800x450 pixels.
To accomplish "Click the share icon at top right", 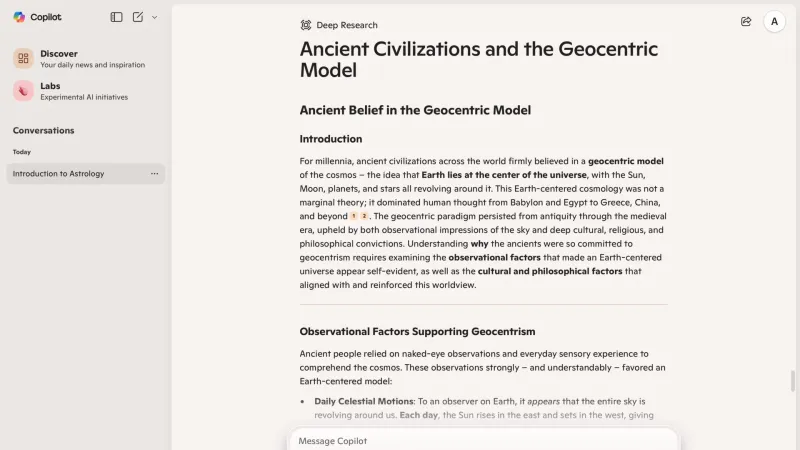I will pos(746,21).
